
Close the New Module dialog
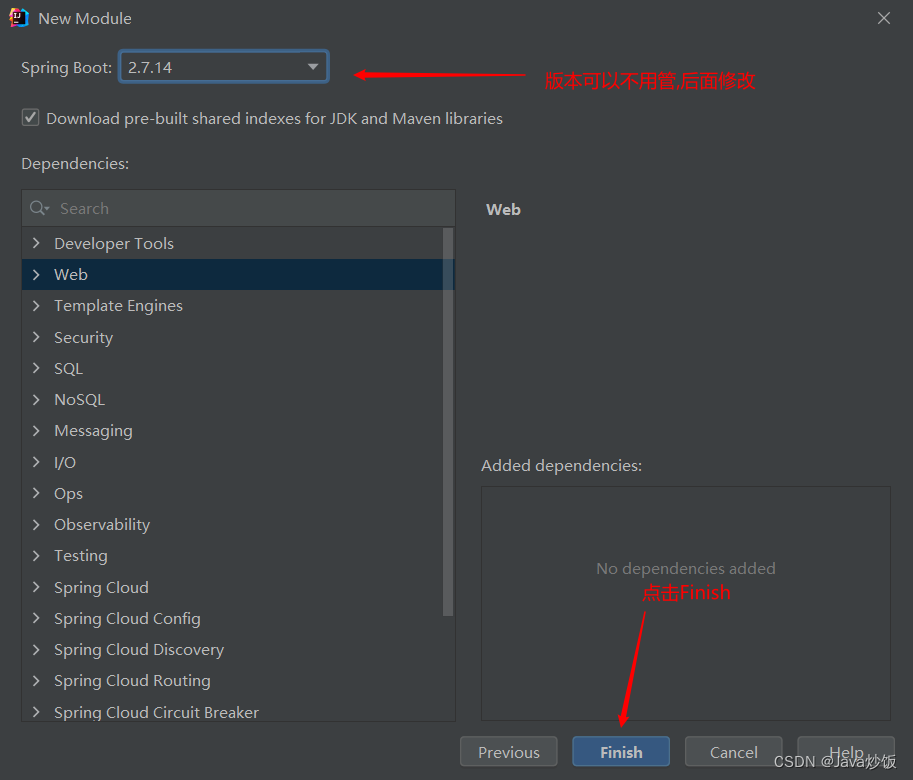pyautogui.click(x=883, y=18)
